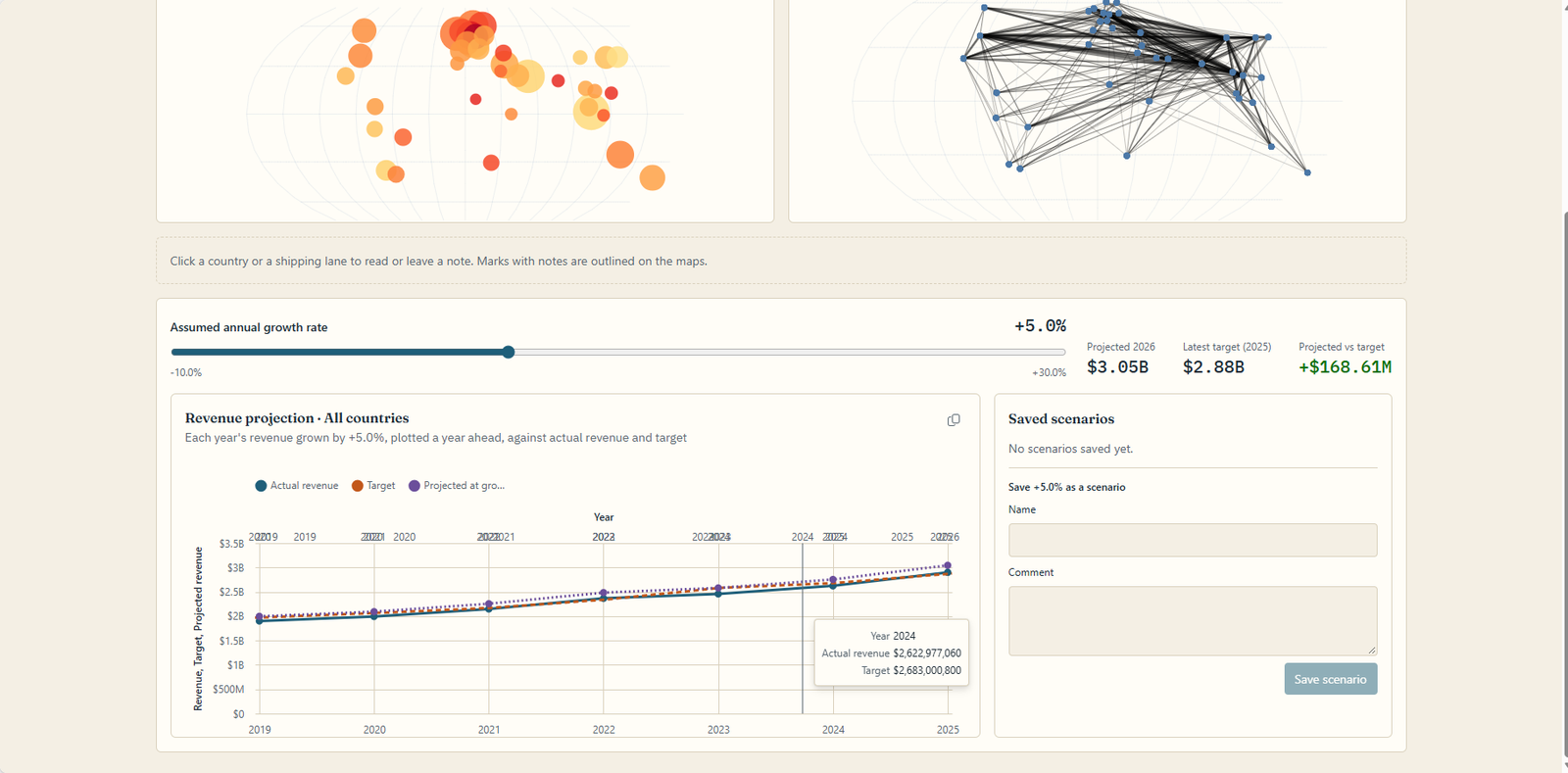Click the "Assumed annual growth rate" label
1568x773 pixels.
pyautogui.click(x=249, y=327)
